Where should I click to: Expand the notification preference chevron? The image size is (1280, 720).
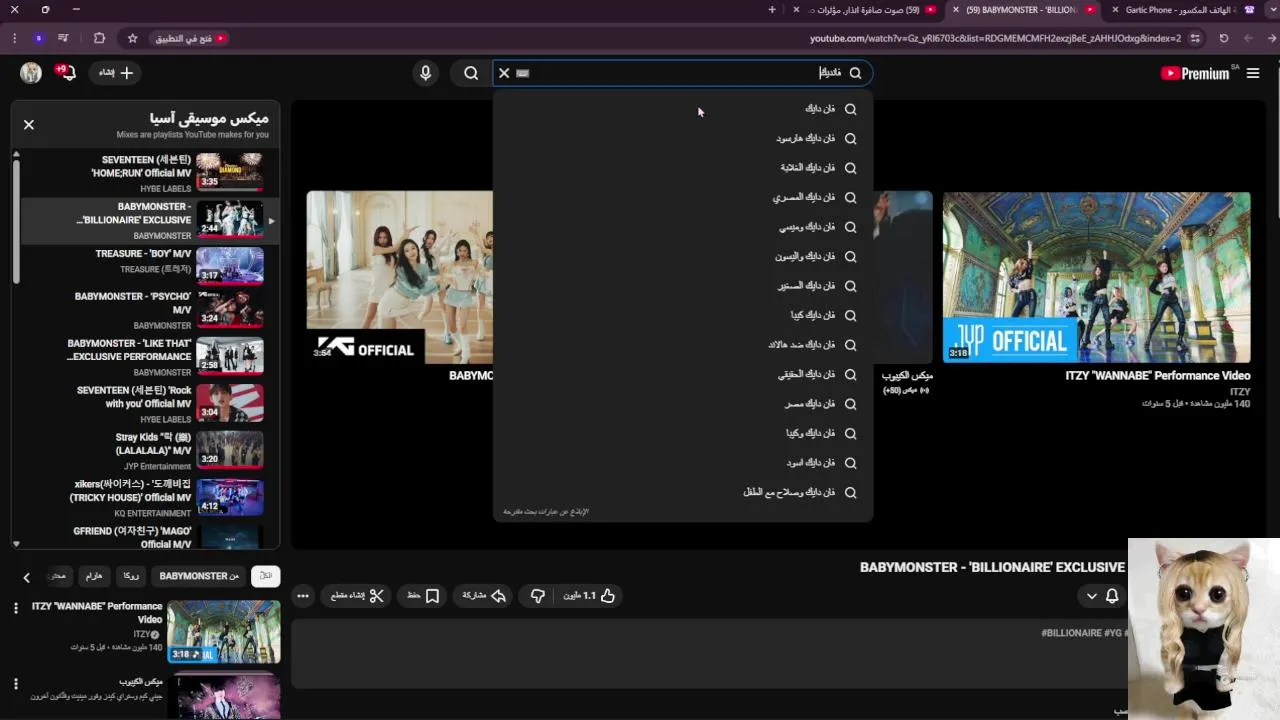click(1092, 596)
